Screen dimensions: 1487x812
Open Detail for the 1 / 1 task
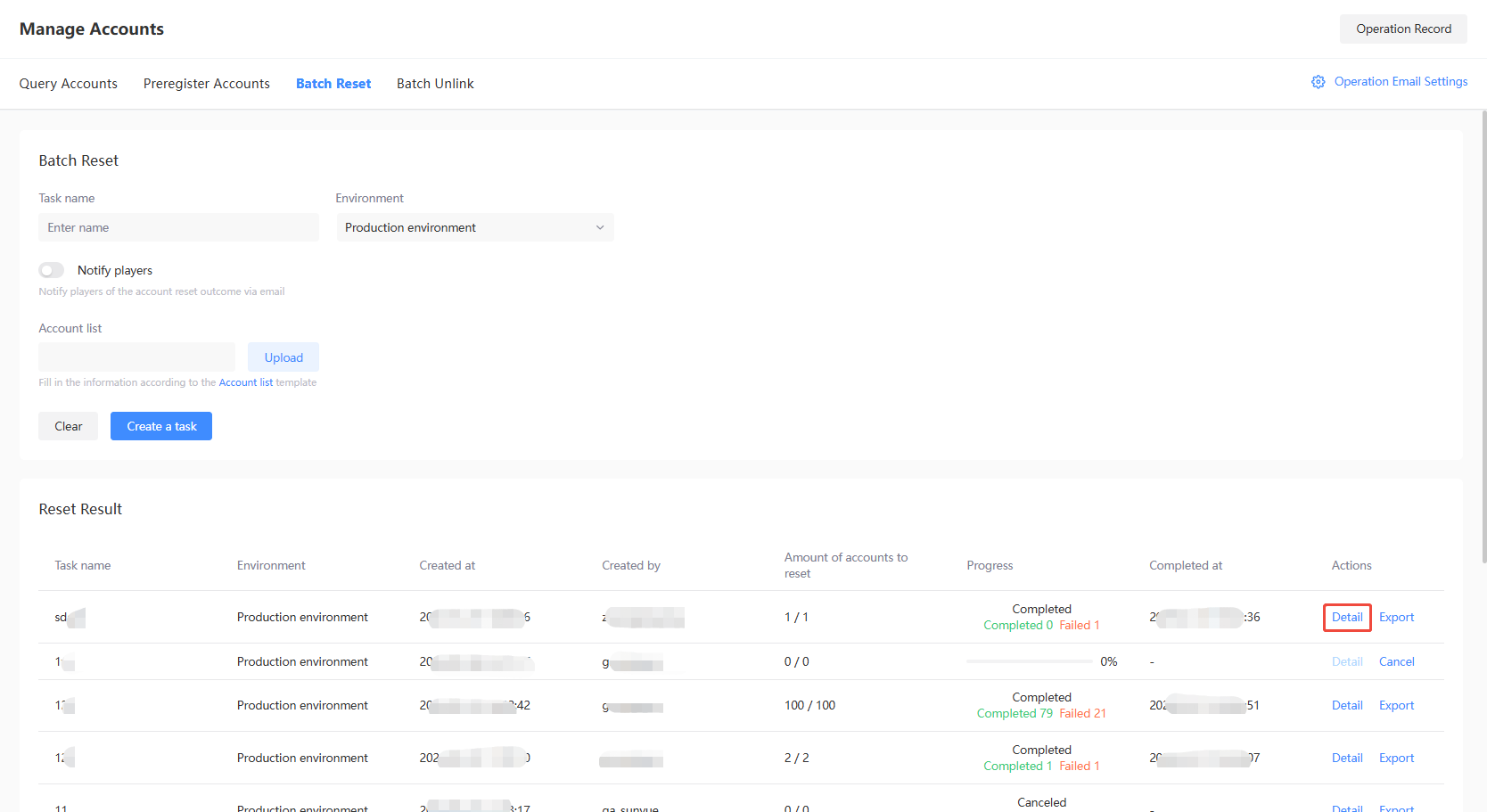point(1347,617)
